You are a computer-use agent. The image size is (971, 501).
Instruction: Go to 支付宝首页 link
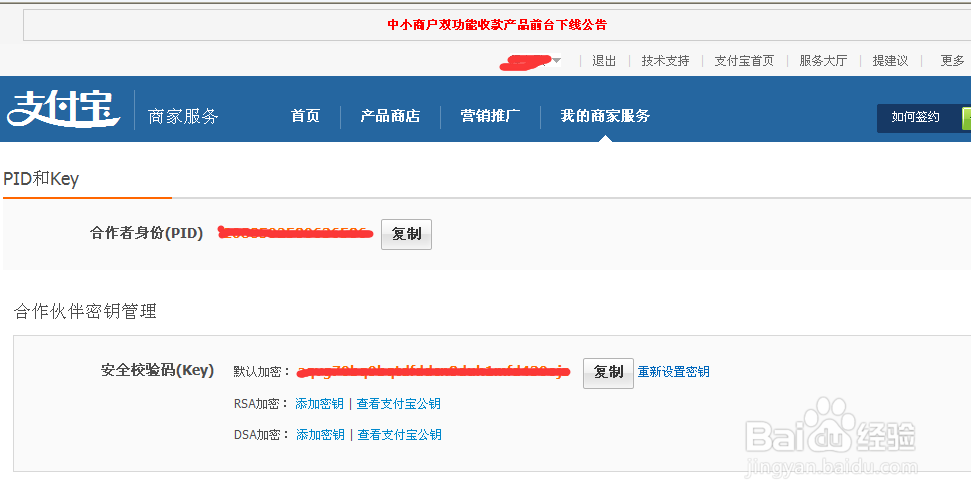tap(744, 61)
